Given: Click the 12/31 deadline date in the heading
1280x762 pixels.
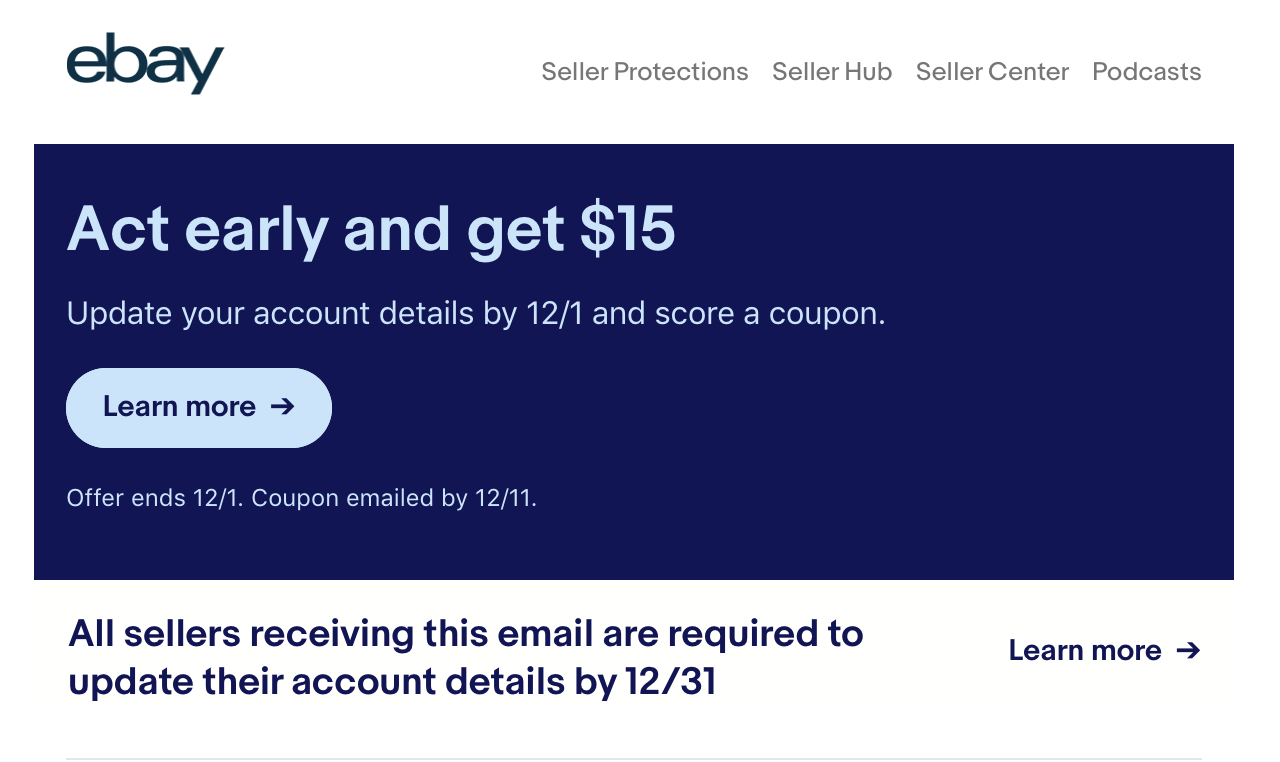Looking at the screenshot, I should [671, 682].
